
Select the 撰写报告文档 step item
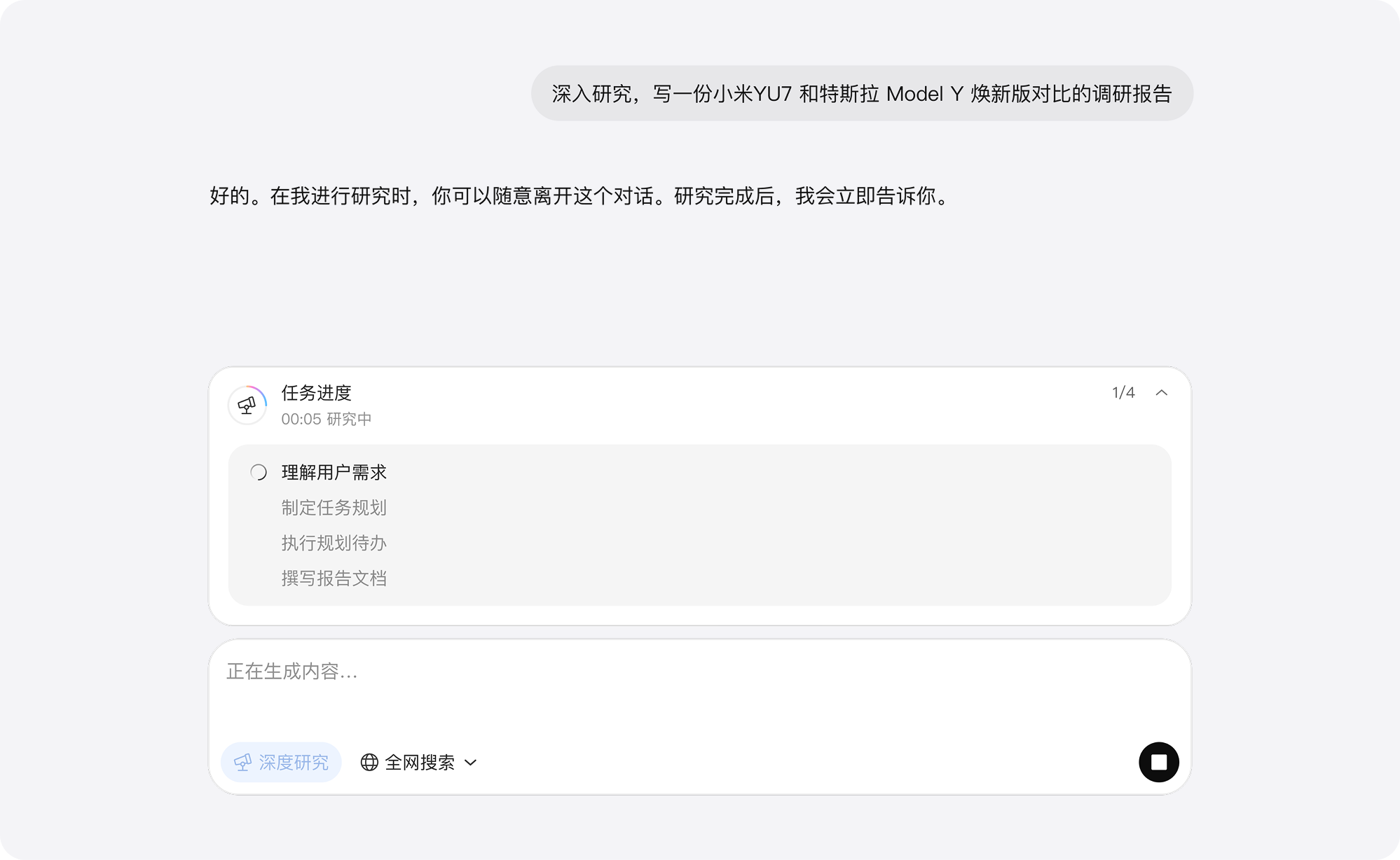click(334, 578)
